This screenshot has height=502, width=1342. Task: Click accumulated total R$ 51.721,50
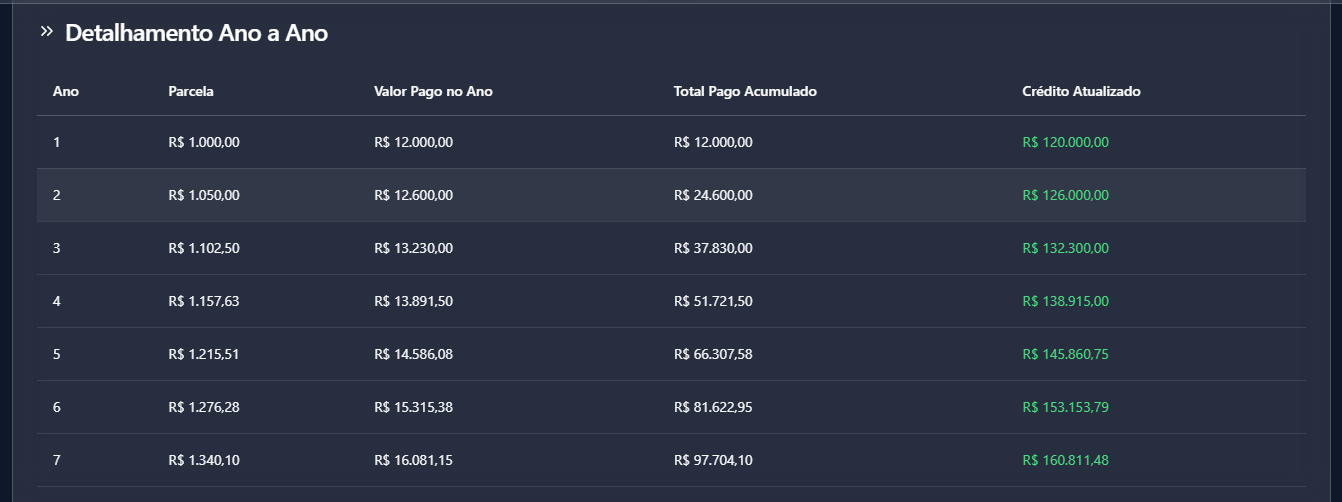pyautogui.click(x=713, y=301)
